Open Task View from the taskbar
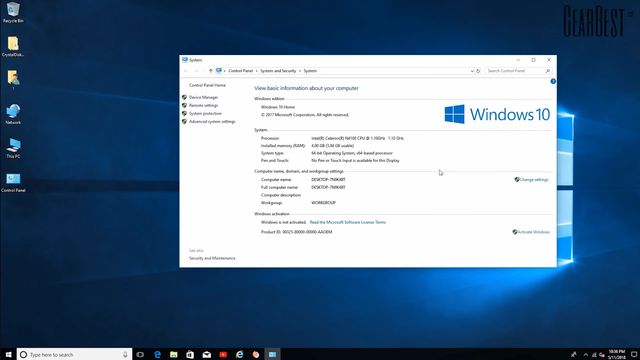Viewport: 640px width, 360px height. (x=140, y=354)
